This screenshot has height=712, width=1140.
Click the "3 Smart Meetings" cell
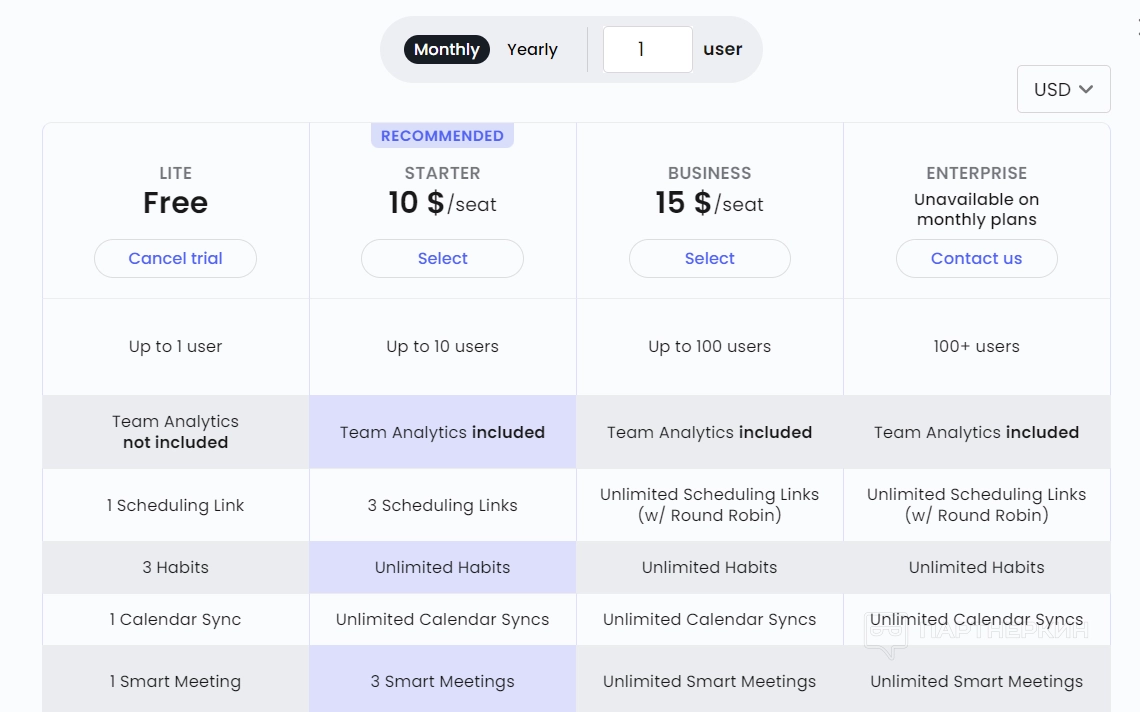pos(442,681)
